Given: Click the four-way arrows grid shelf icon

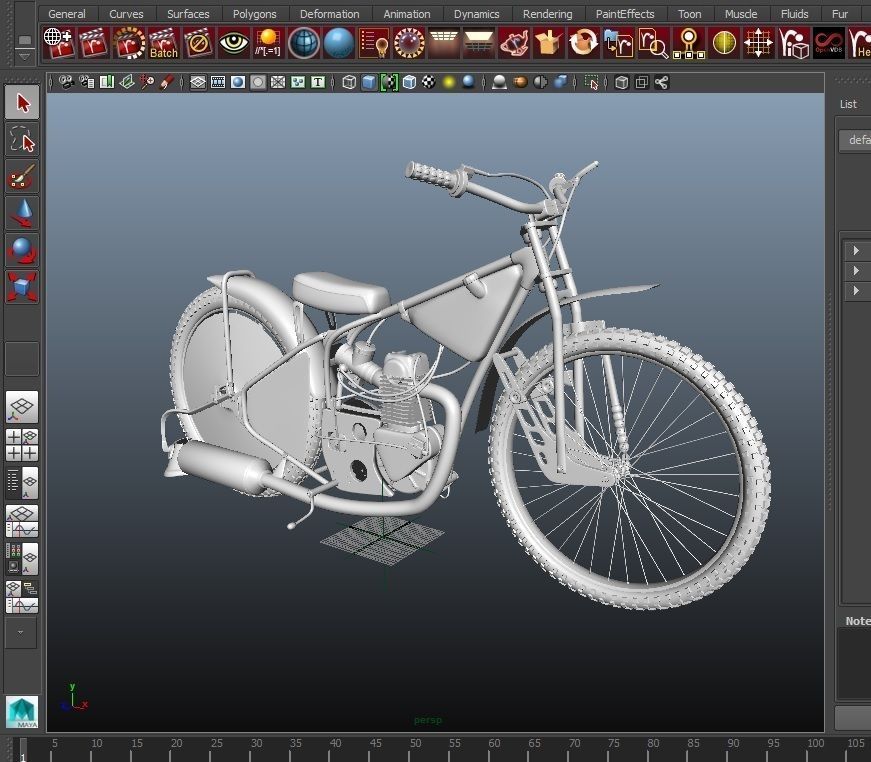Looking at the screenshot, I should 759,43.
